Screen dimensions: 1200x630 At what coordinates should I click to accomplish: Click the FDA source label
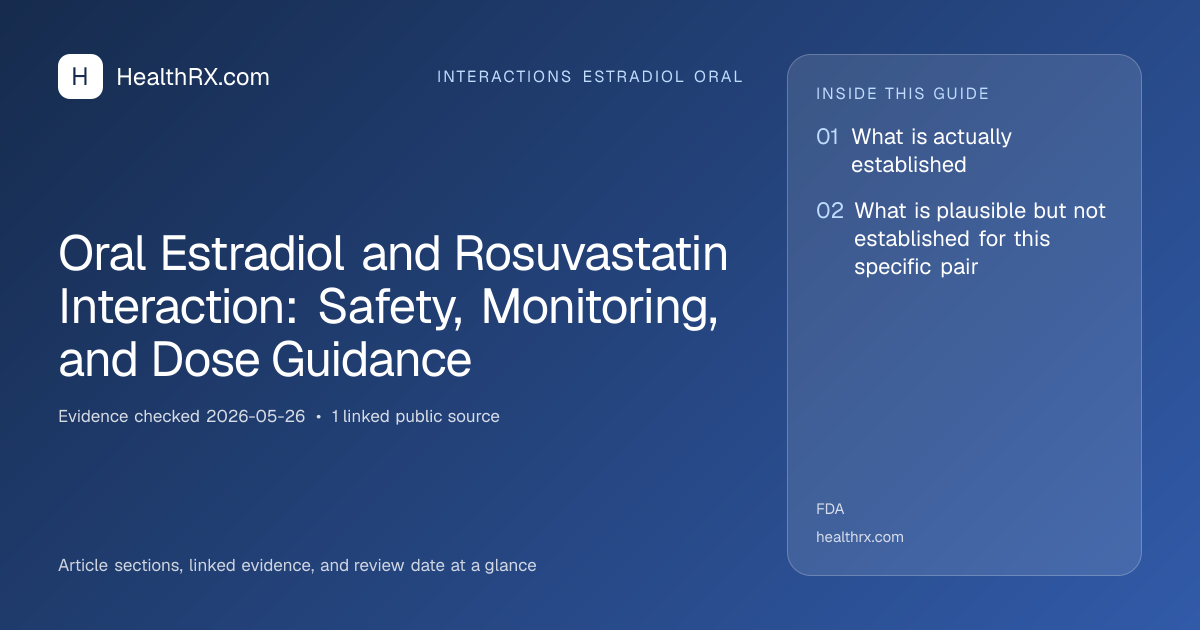[x=830, y=509]
